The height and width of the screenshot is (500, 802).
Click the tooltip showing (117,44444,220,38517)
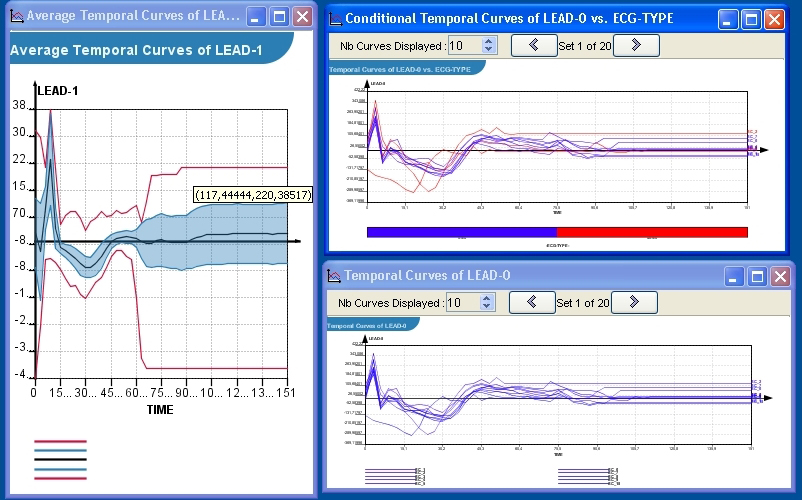253,195
